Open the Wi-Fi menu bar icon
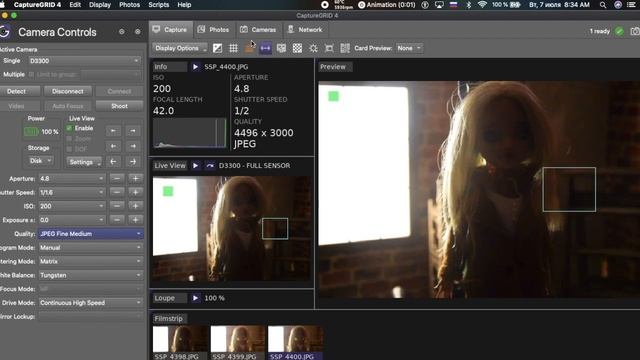 [482, 5]
